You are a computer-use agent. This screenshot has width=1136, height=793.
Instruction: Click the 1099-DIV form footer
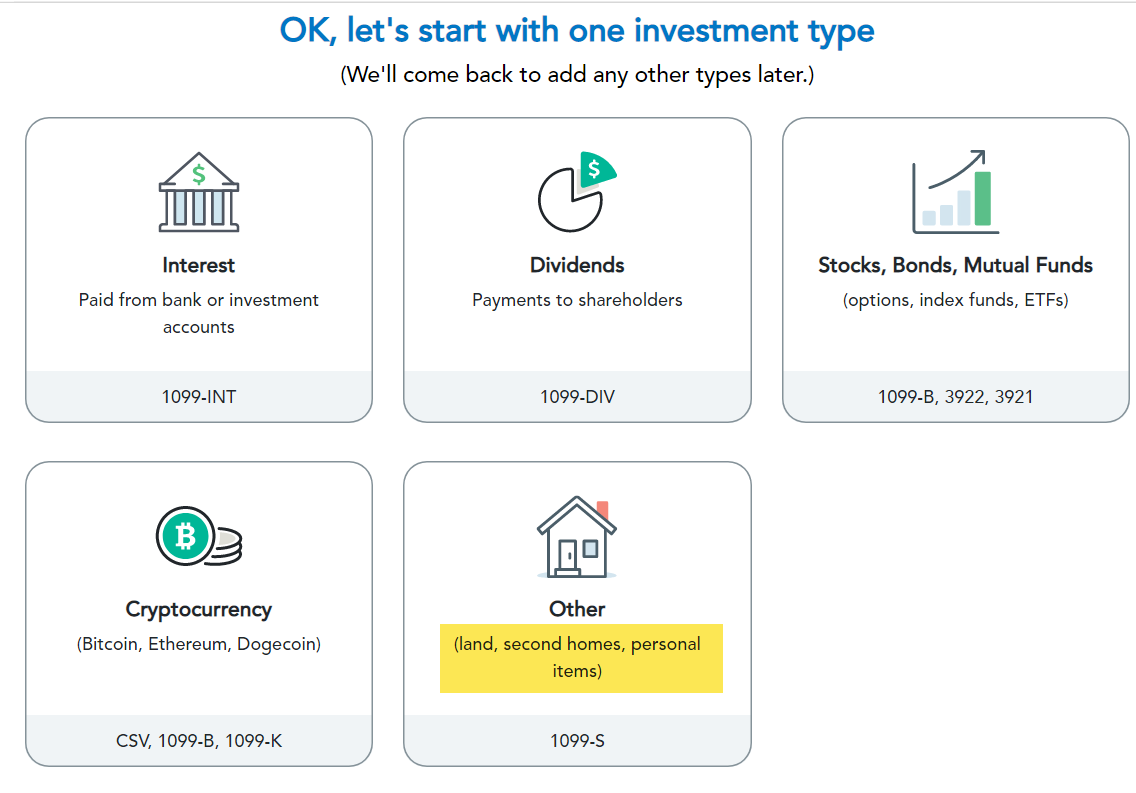coord(577,397)
